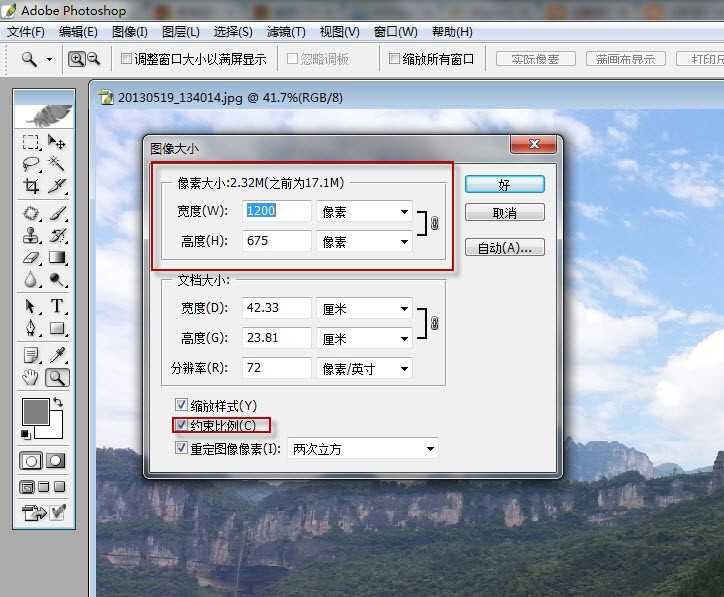Click the foreground color swatch

coord(36,412)
